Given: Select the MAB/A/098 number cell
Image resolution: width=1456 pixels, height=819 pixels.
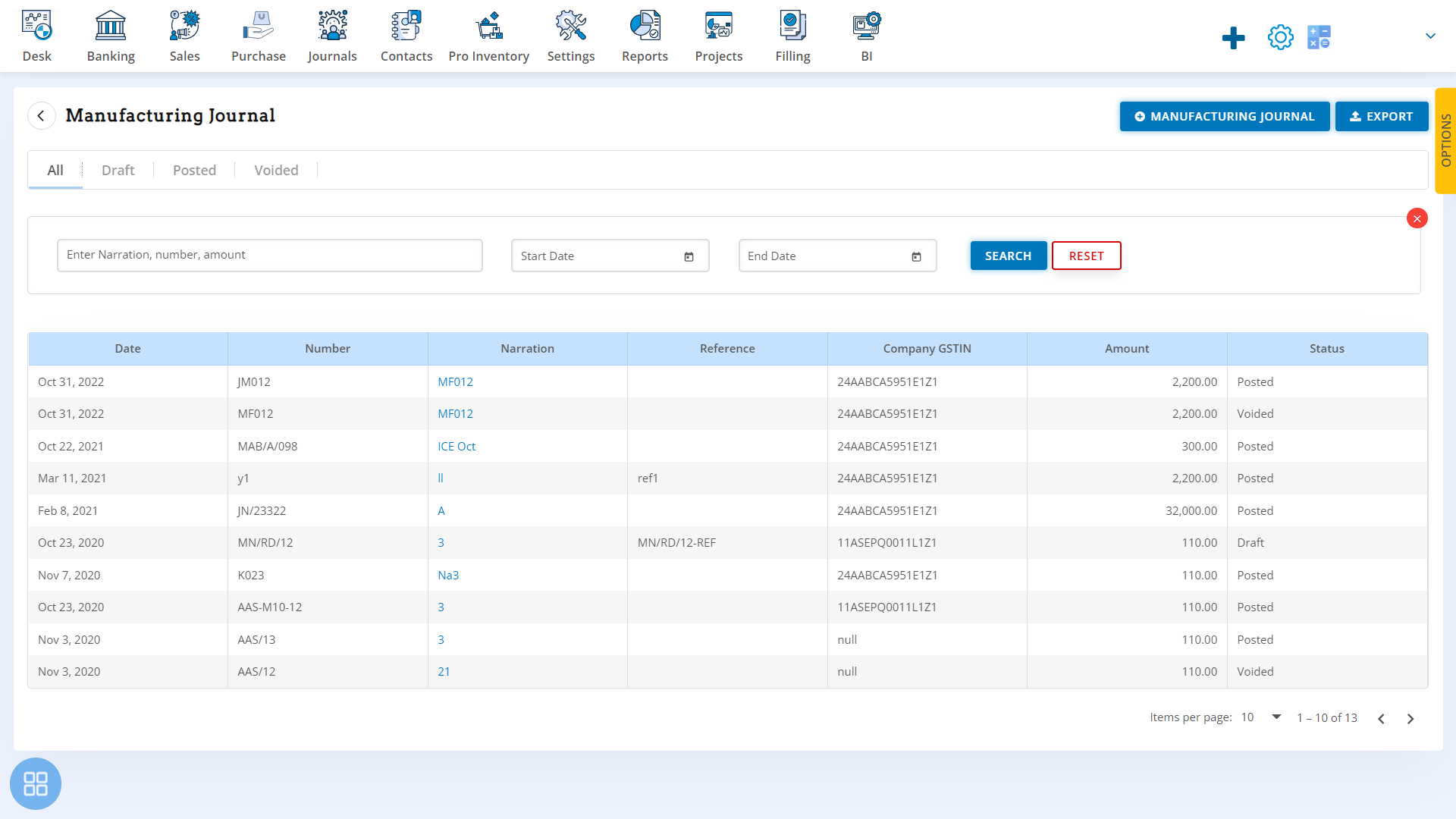Looking at the screenshot, I should coord(328,446).
